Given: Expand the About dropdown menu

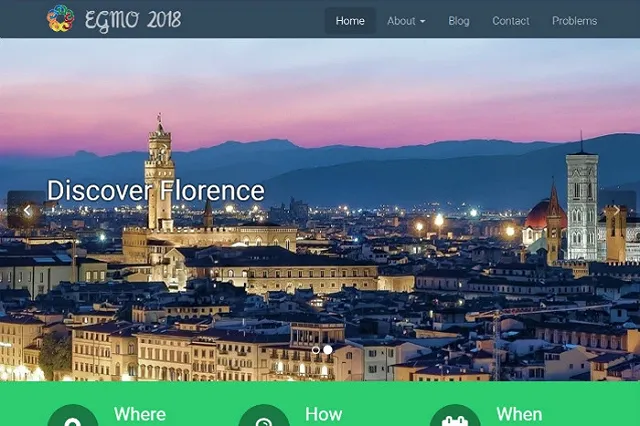Looking at the screenshot, I should click(406, 21).
